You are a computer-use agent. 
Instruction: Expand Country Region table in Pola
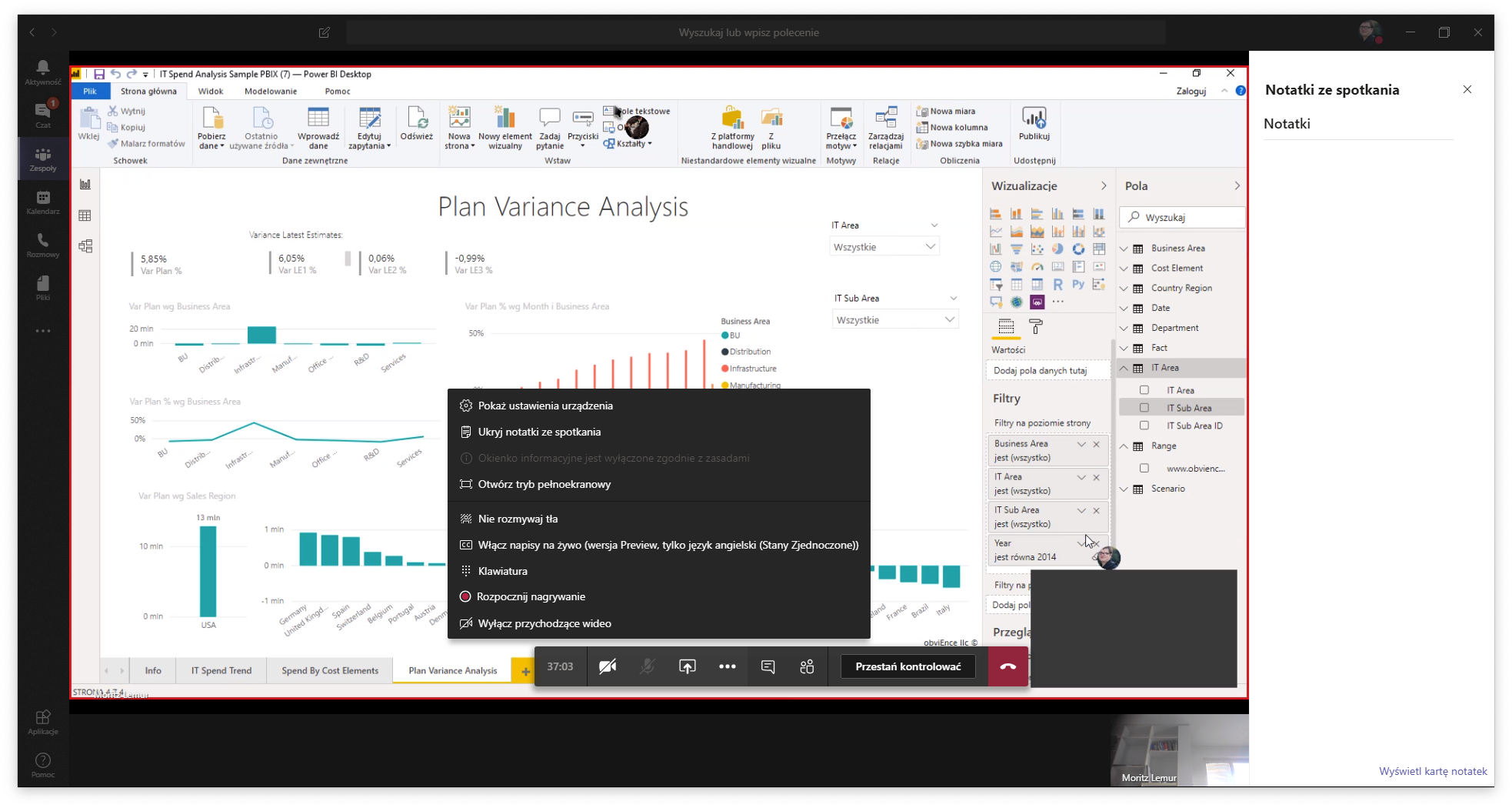click(x=1124, y=289)
